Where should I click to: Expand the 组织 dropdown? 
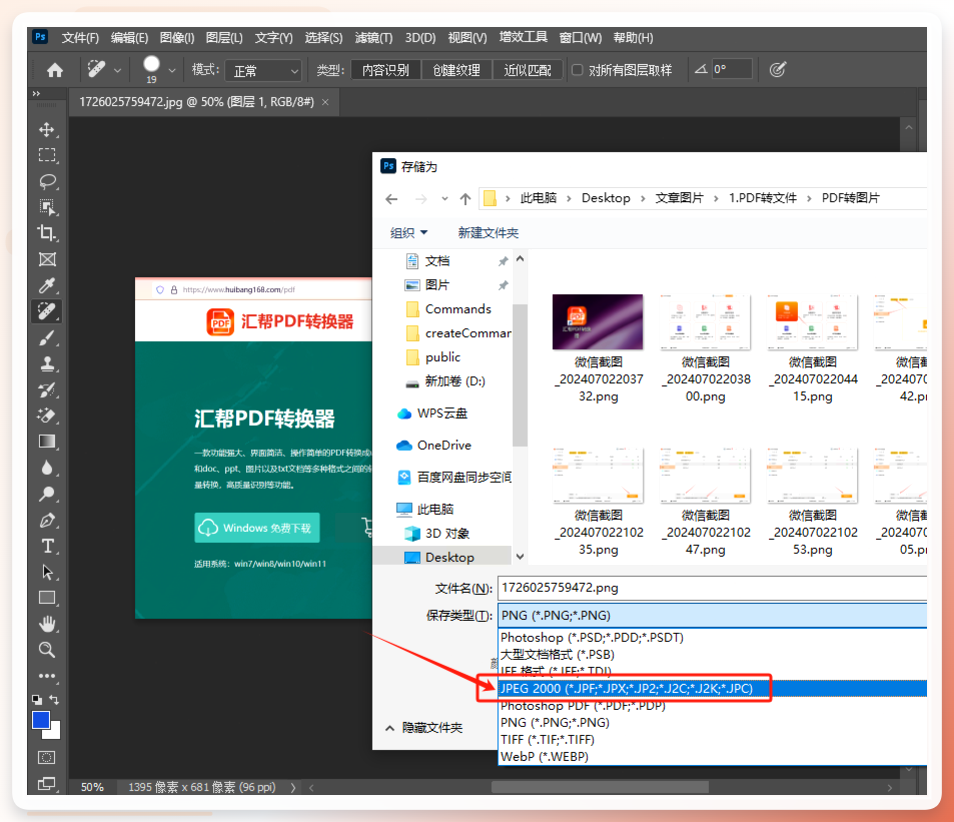[x=409, y=232]
